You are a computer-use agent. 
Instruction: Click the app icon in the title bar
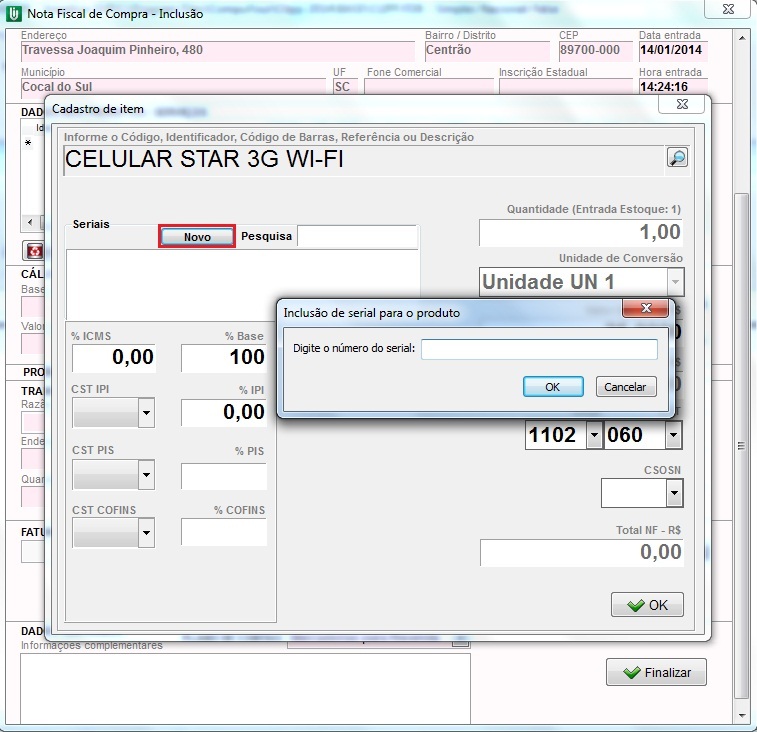[13, 13]
